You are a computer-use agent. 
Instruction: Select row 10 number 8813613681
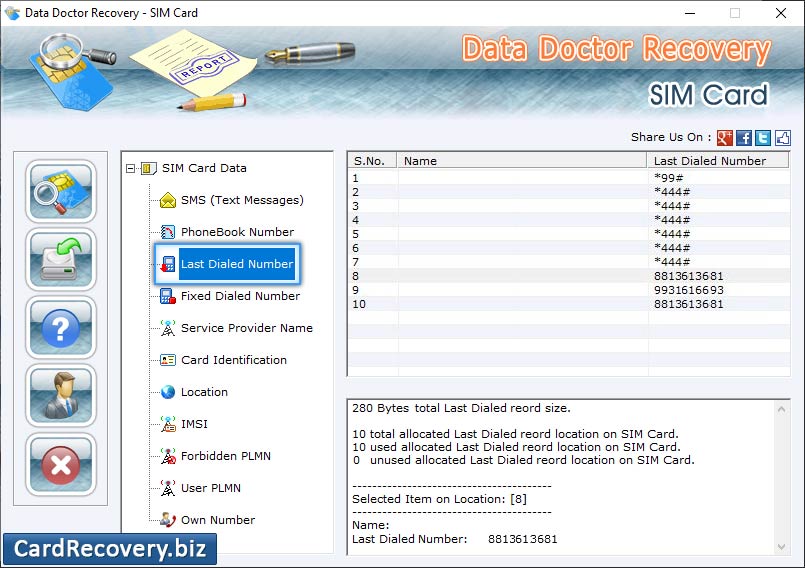tap(569, 304)
